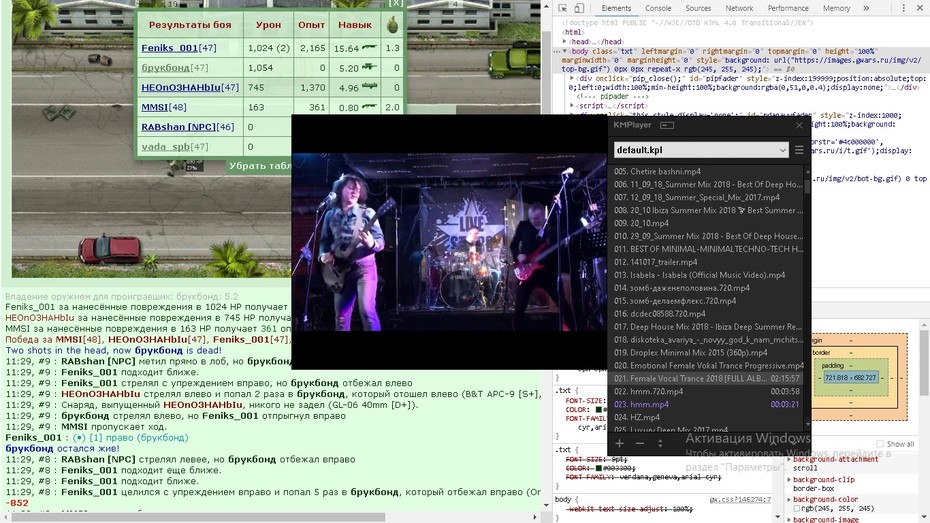Toggle the device toolbar icon in DevTools
Screen dimensions: 930x523
coord(579,8)
